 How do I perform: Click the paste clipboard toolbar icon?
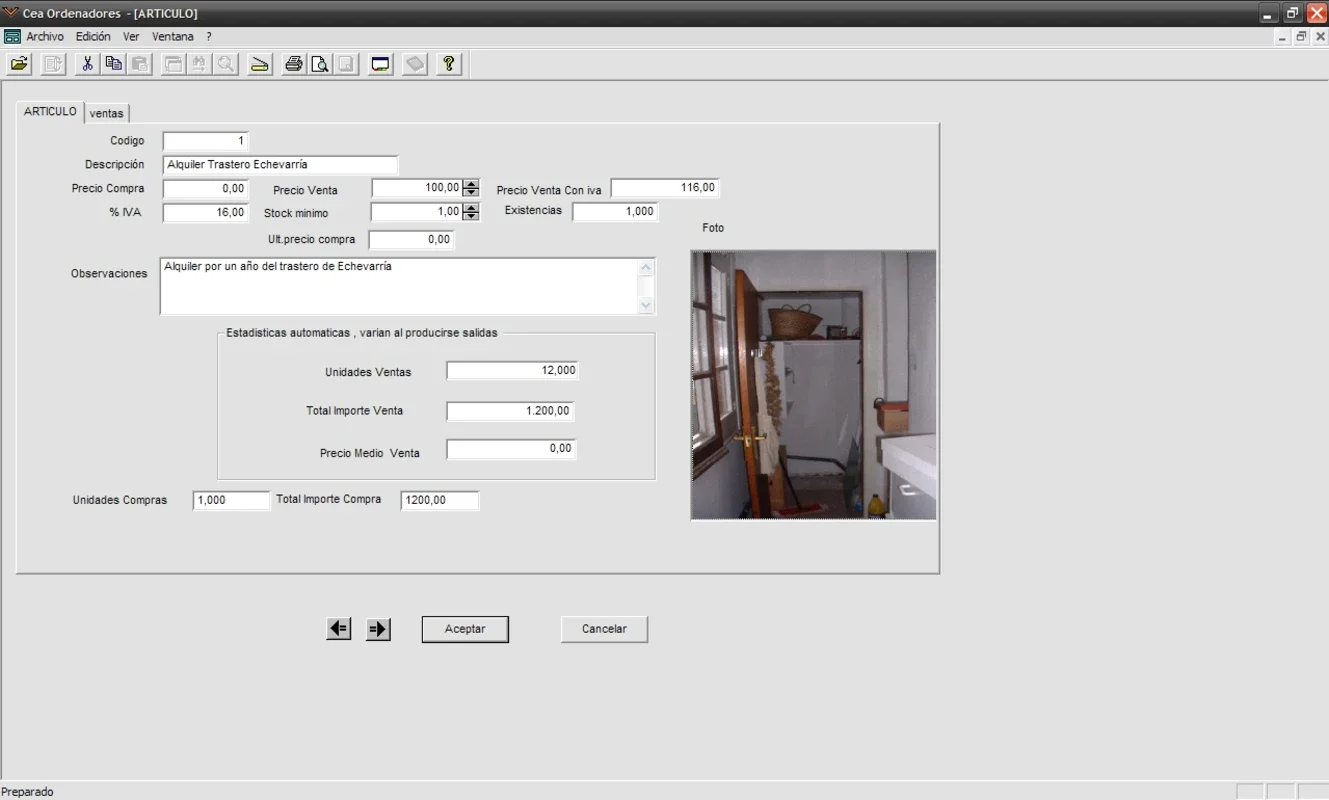[x=140, y=65]
